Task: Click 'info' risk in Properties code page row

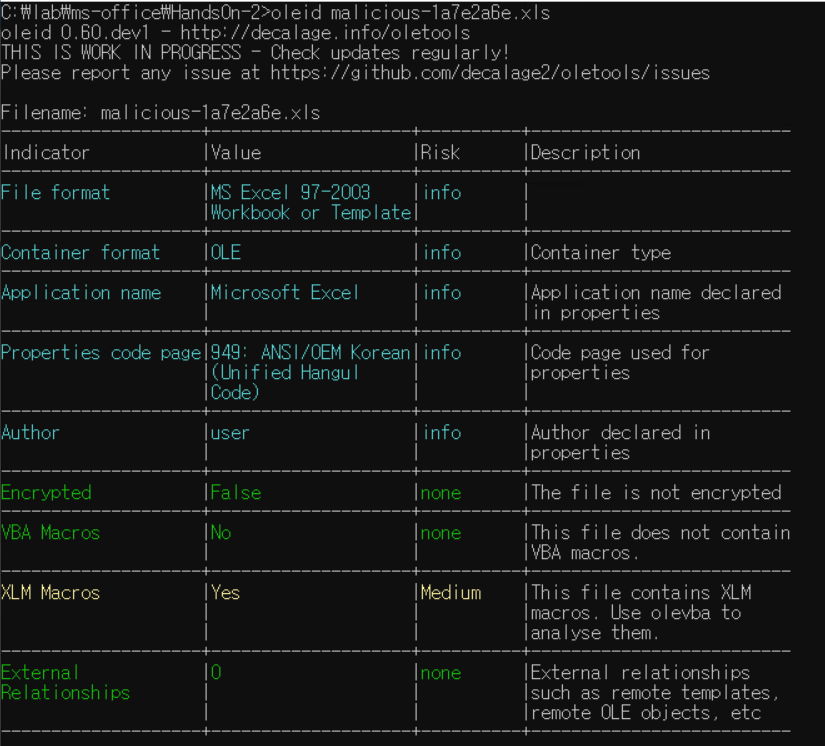Action: [442, 352]
